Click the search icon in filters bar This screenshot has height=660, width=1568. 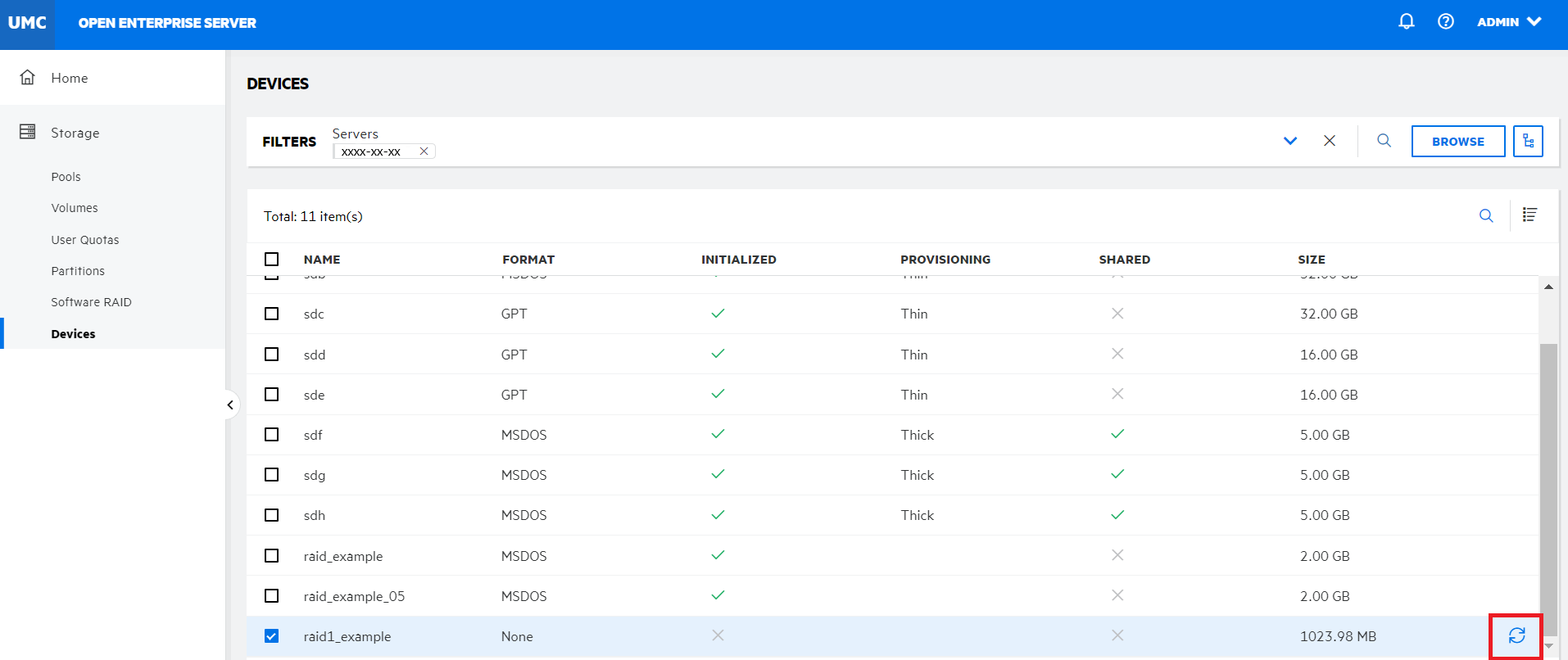pos(1384,141)
